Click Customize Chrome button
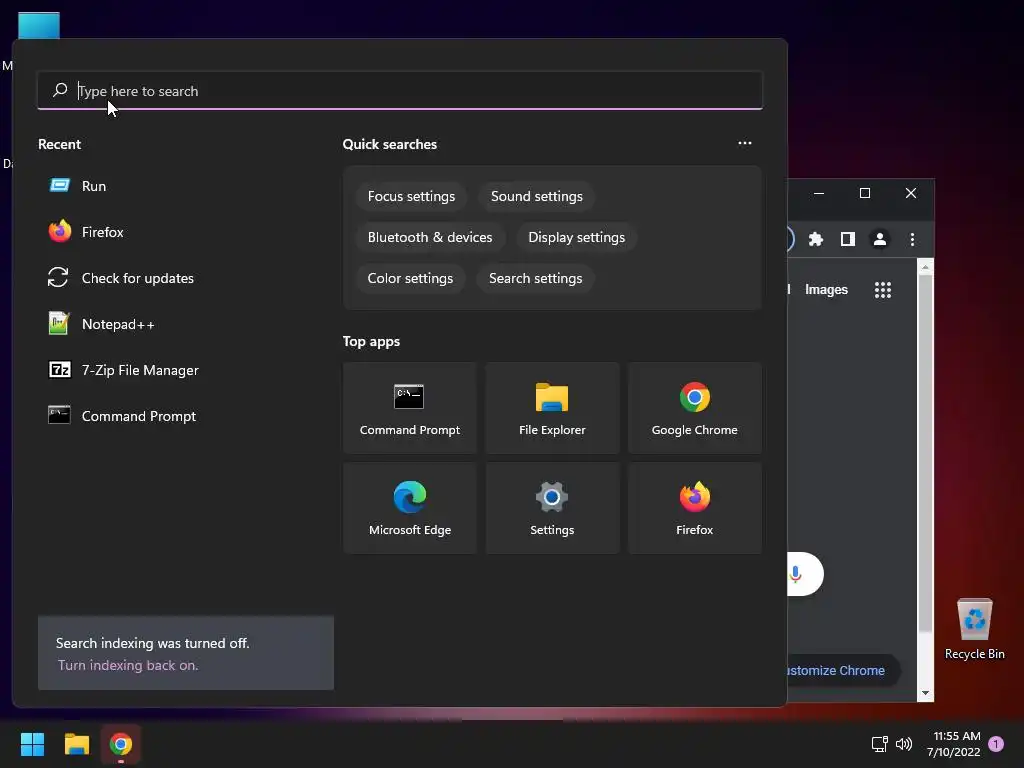 click(x=842, y=671)
